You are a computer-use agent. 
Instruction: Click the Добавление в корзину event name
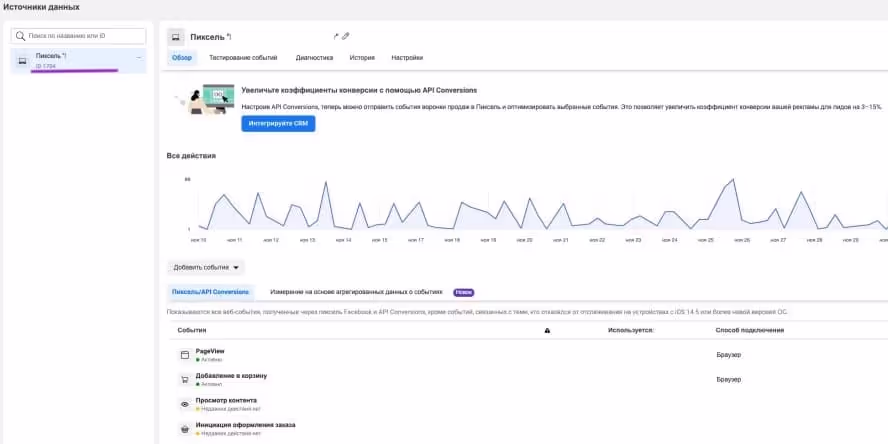(x=231, y=375)
